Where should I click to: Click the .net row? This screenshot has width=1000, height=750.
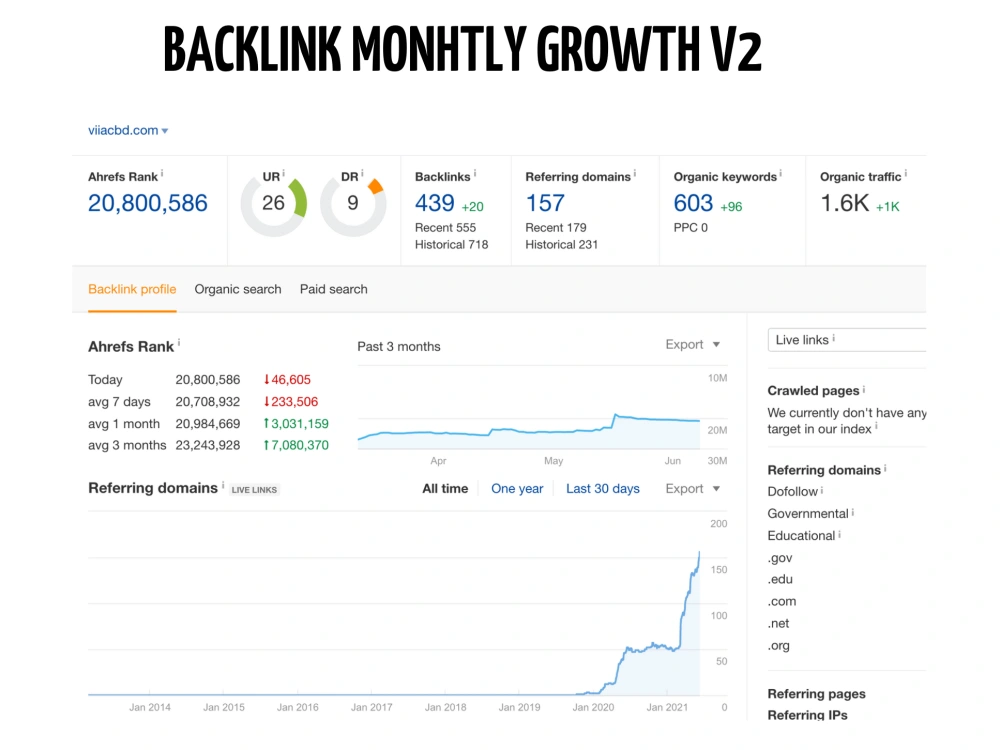pyautogui.click(x=778, y=624)
